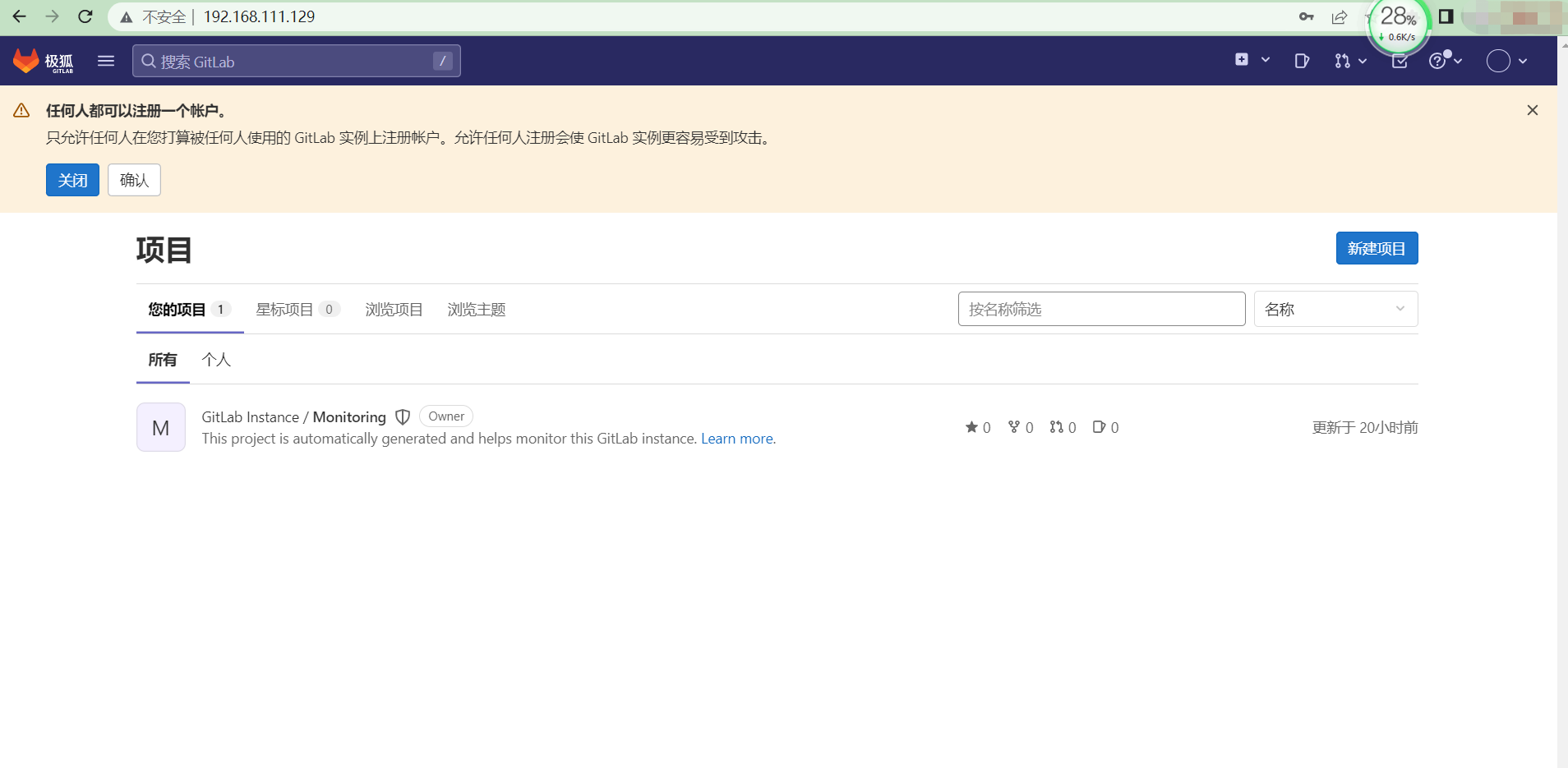Click the share page icon in address bar
This screenshot has height=768, width=1568.
1340,16
